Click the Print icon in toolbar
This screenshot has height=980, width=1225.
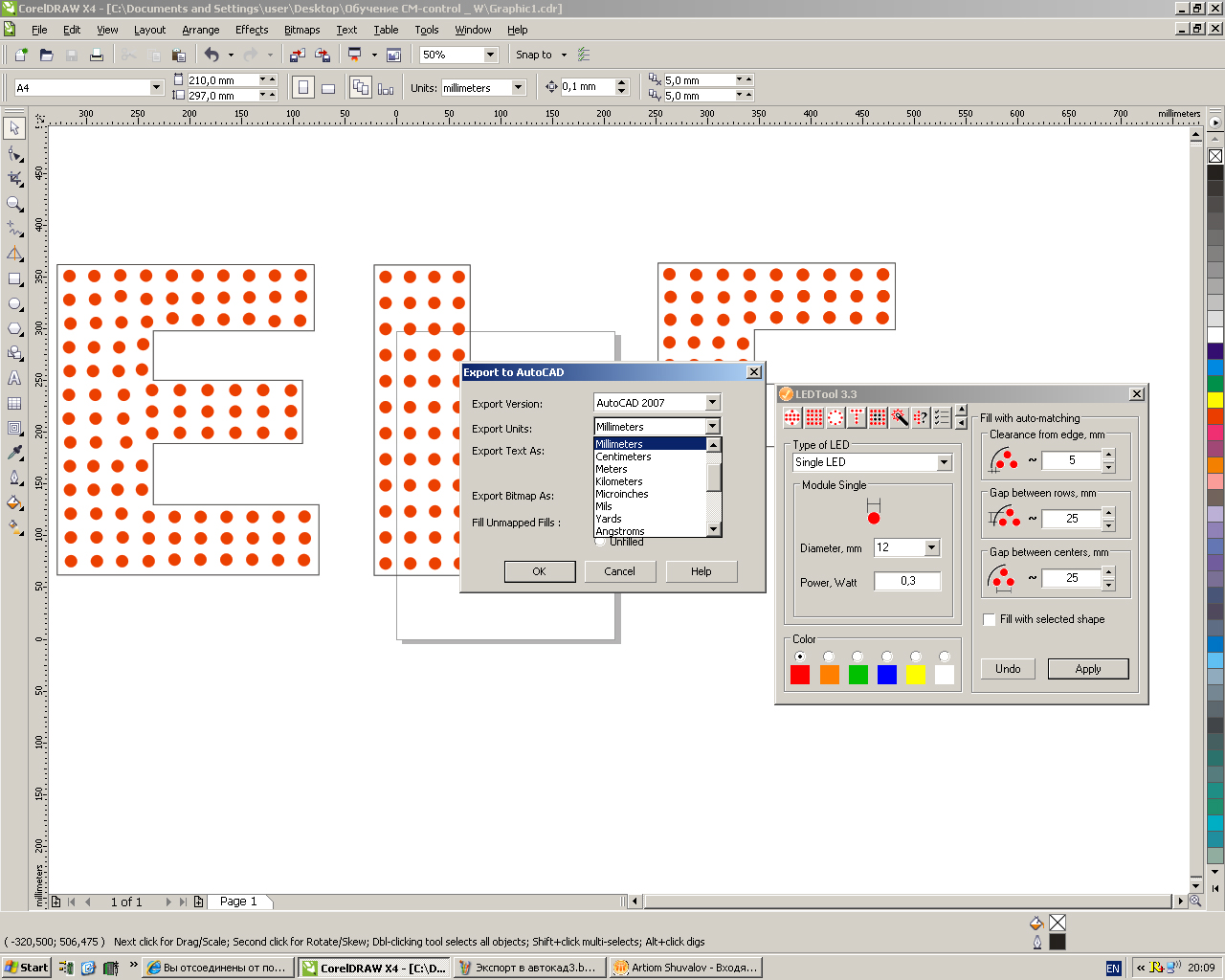(97, 55)
